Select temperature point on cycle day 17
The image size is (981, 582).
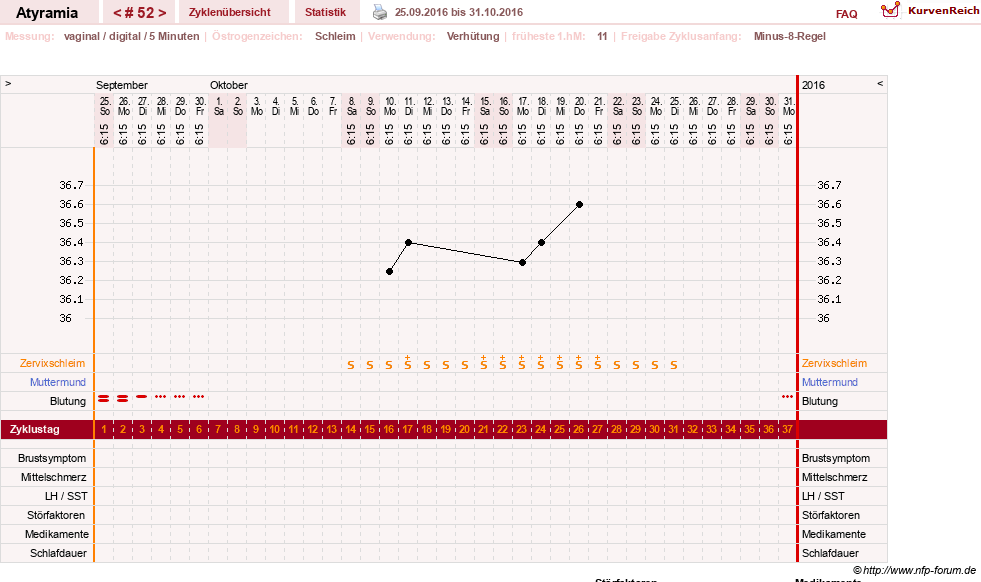pos(409,242)
